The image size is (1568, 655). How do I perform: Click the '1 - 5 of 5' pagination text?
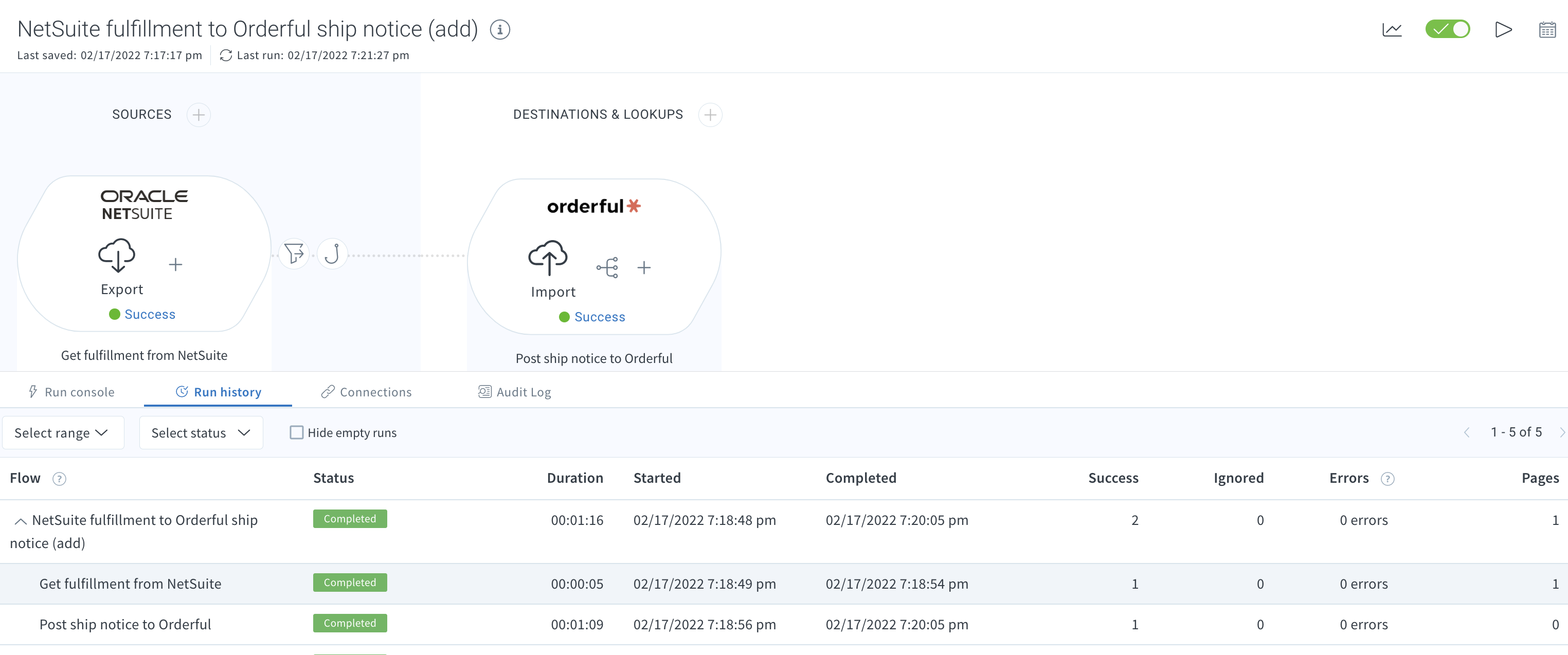[x=1516, y=432]
